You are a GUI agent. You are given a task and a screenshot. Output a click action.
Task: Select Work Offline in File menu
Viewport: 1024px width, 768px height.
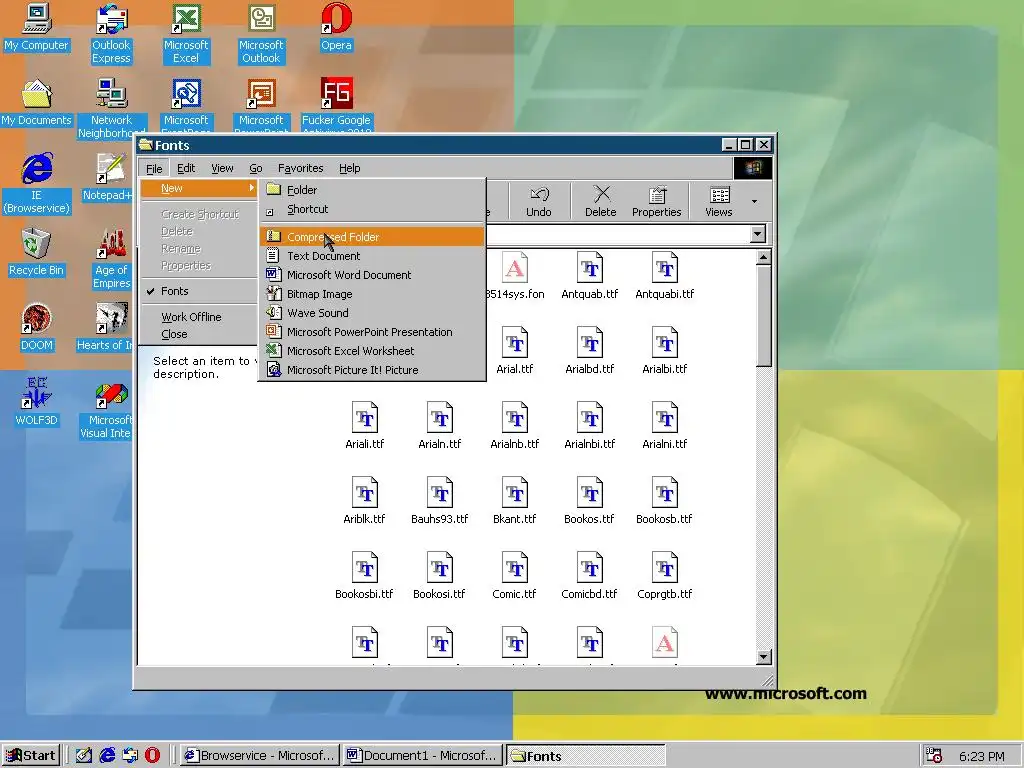tap(199, 317)
